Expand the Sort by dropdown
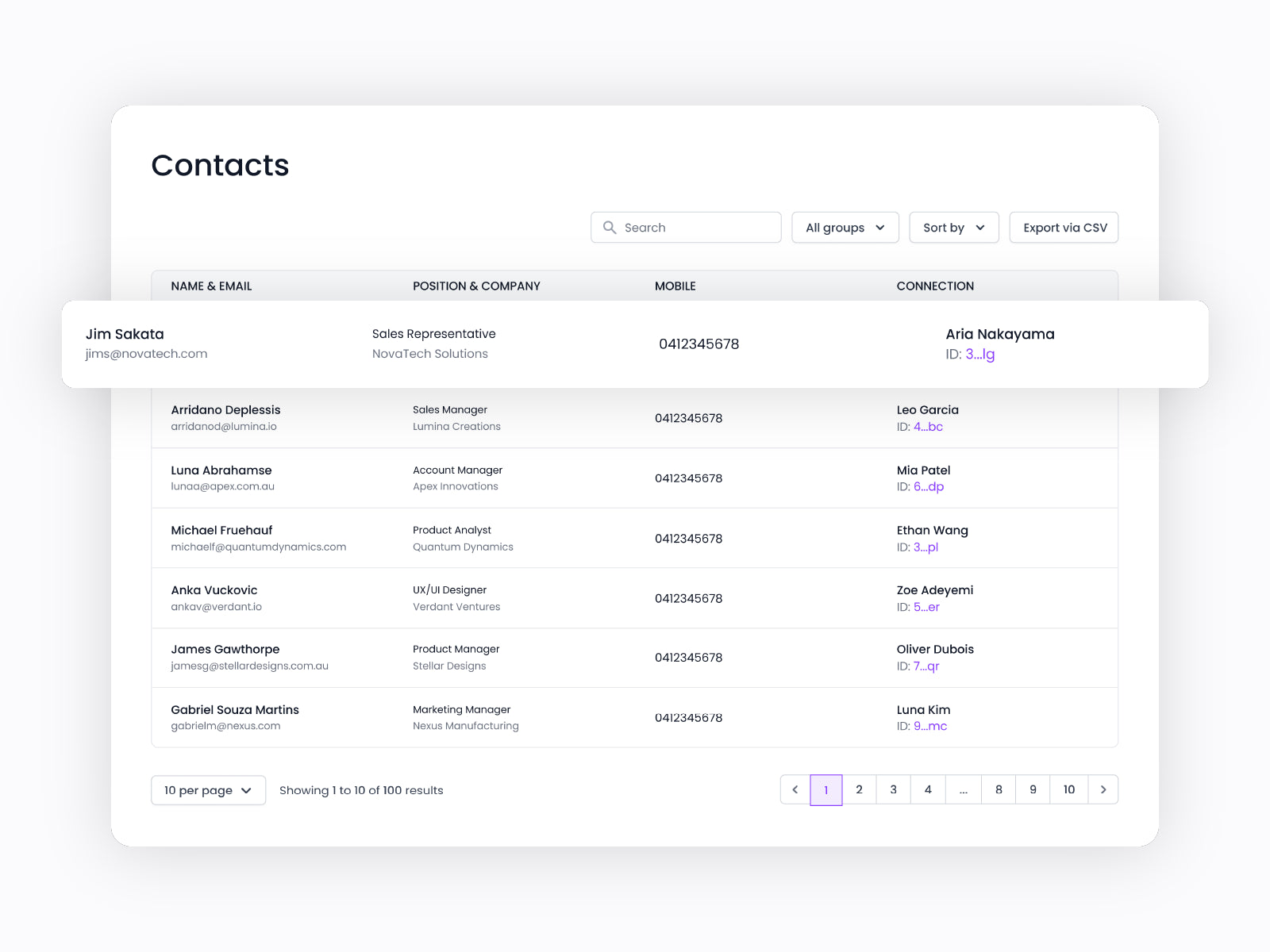The image size is (1270, 952). click(953, 228)
